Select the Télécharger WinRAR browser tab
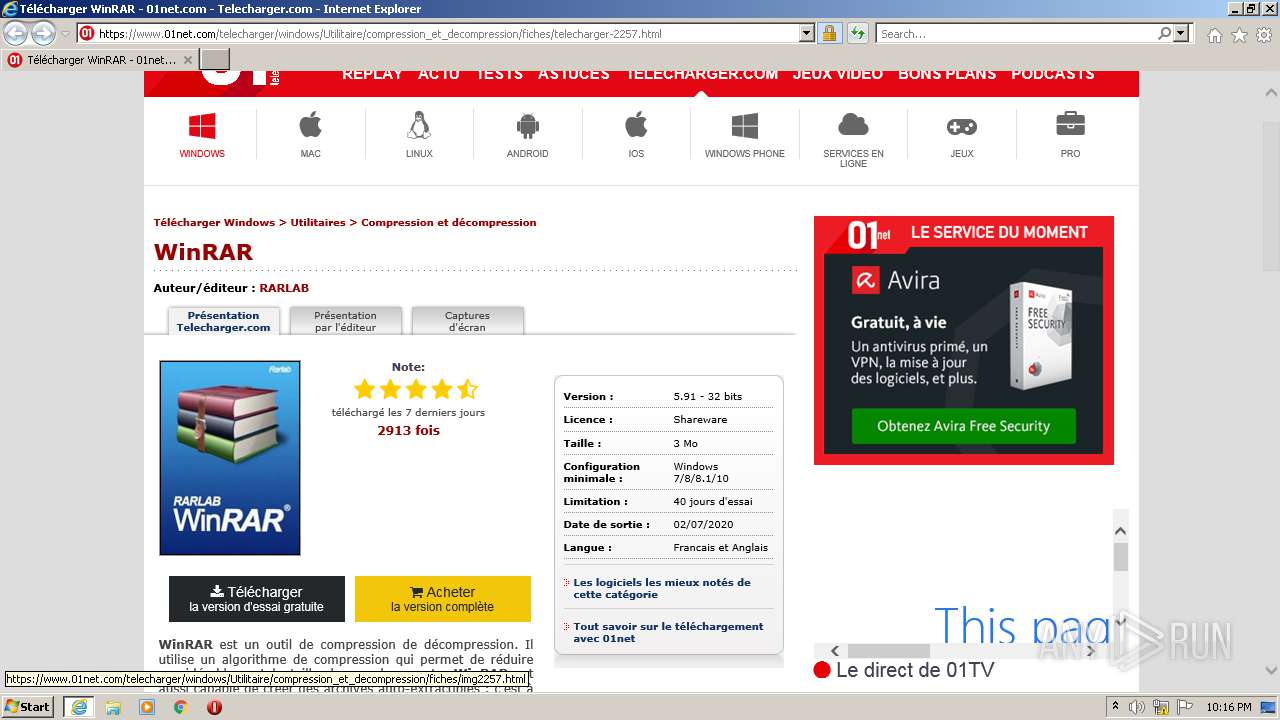The image size is (1280, 720). click(x=100, y=60)
